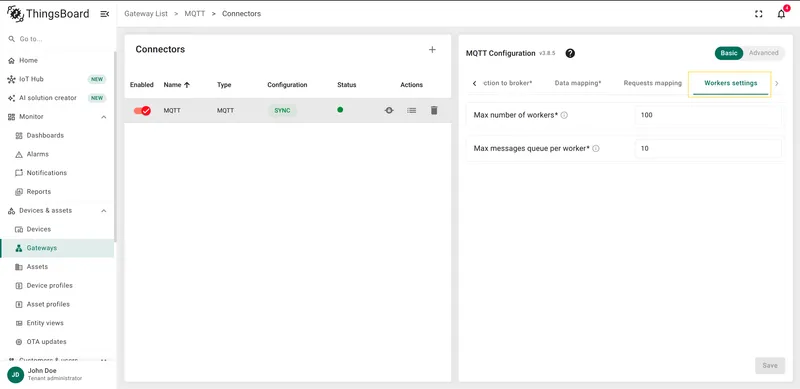This screenshot has height=389, width=800.
Task: Edit Max messages queue per worker field
Action: click(x=708, y=149)
